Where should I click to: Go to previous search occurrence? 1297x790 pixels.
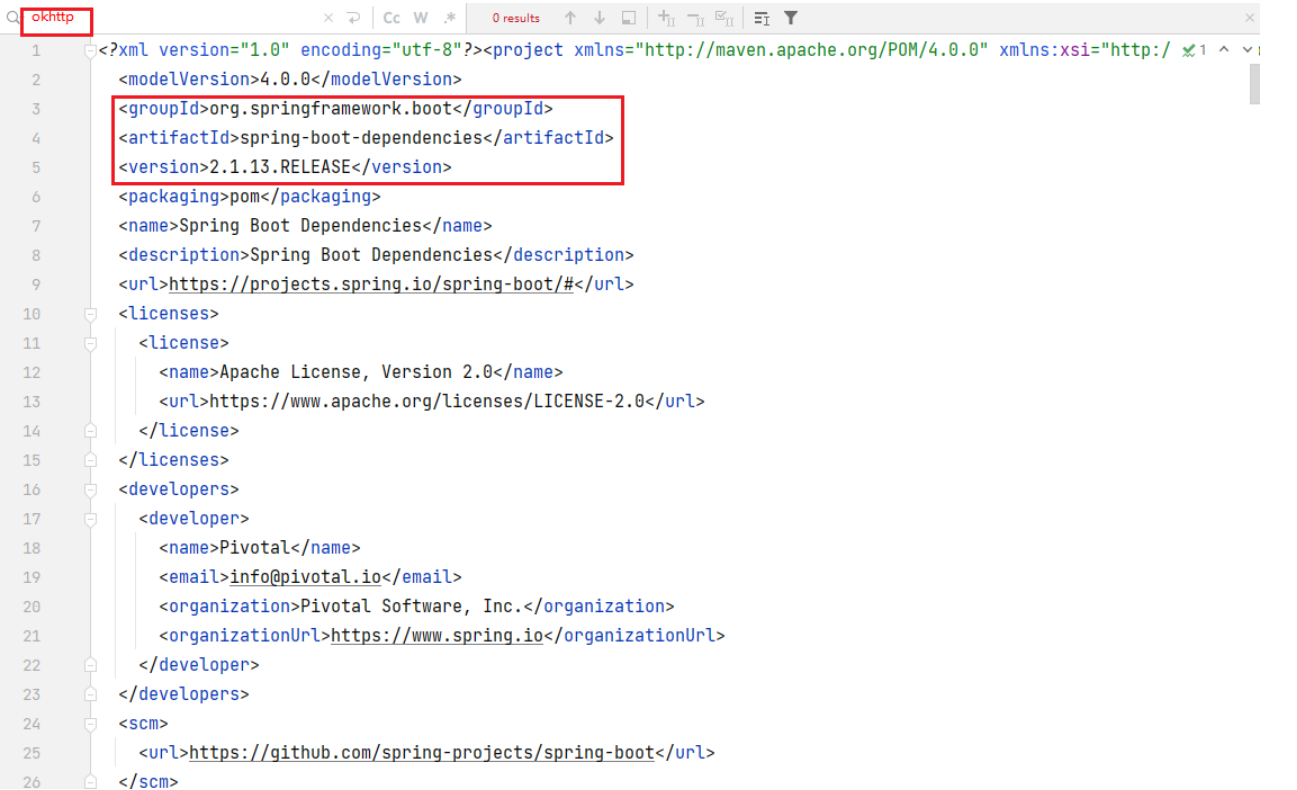coord(570,18)
